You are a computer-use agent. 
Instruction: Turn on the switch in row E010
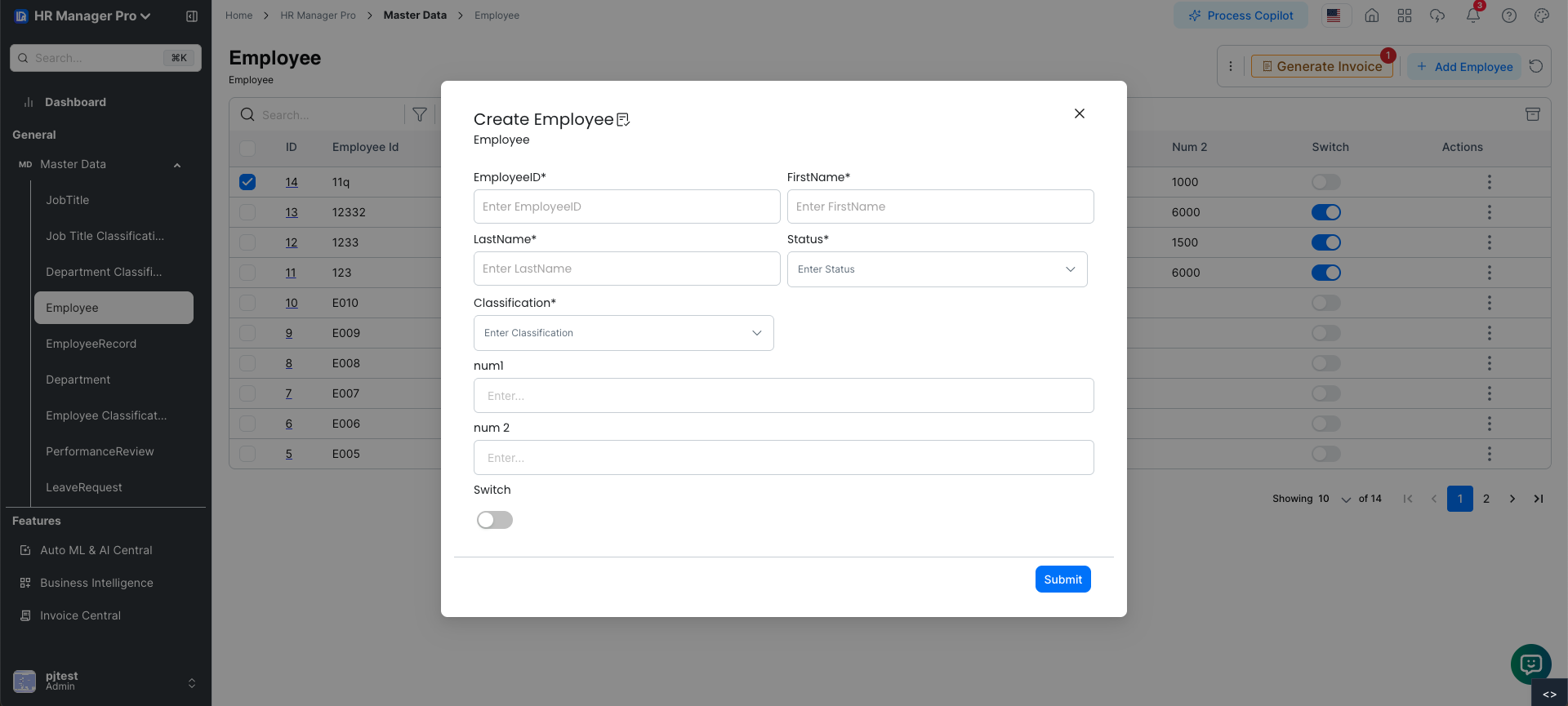1326,303
